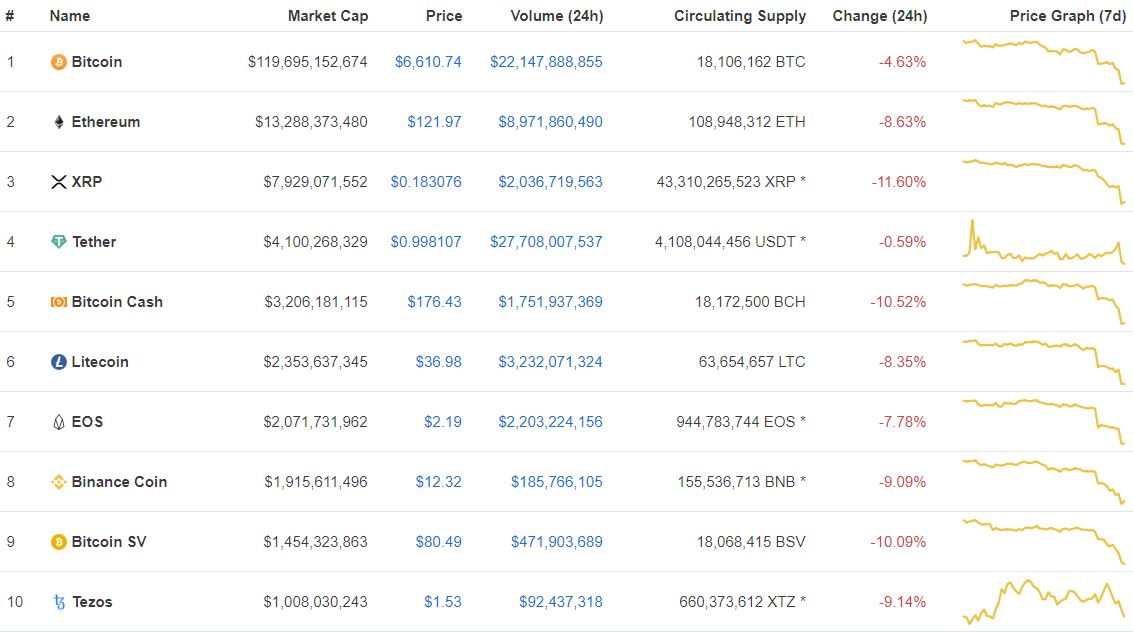Sort by the Volume (24h) column header
Image resolution: width=1133 pixels, height=632 pixels.
tap(556, 16)
